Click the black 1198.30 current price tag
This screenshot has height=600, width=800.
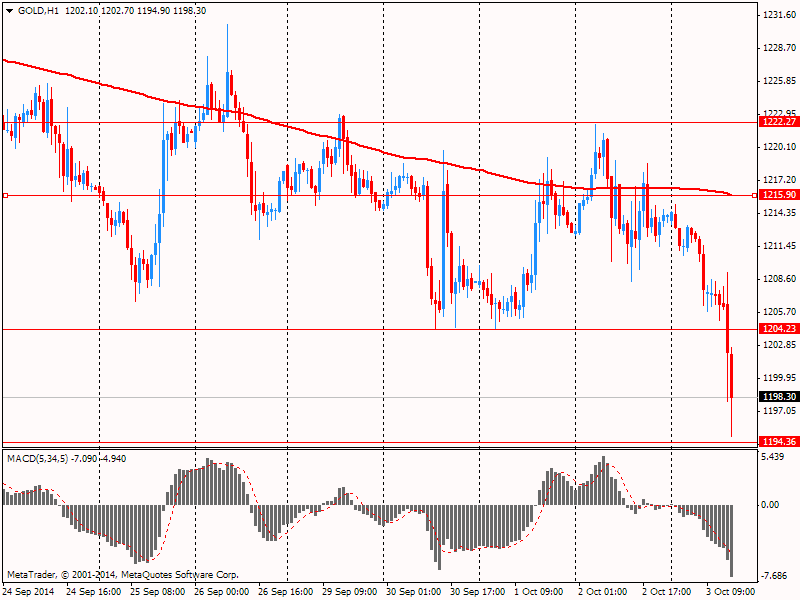(778, 397)
